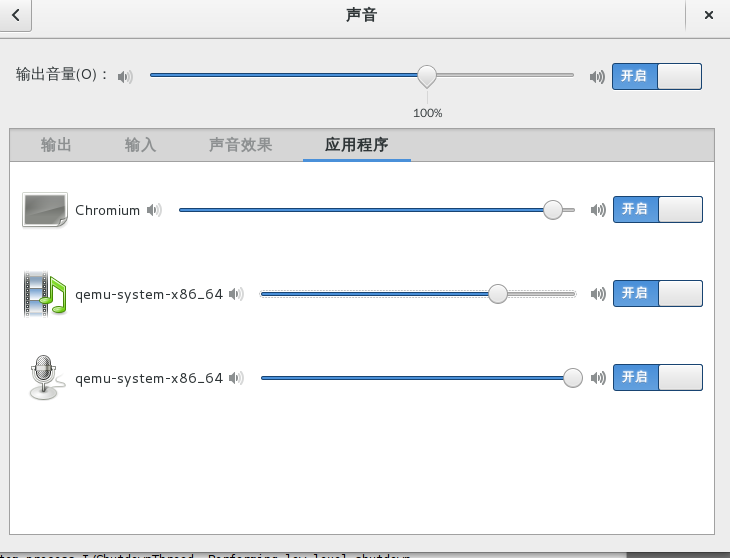Image resolution: width=730 pixels, height=558 pixels.
Task: Select the 声音效果 tab
Action: (240, 145)
